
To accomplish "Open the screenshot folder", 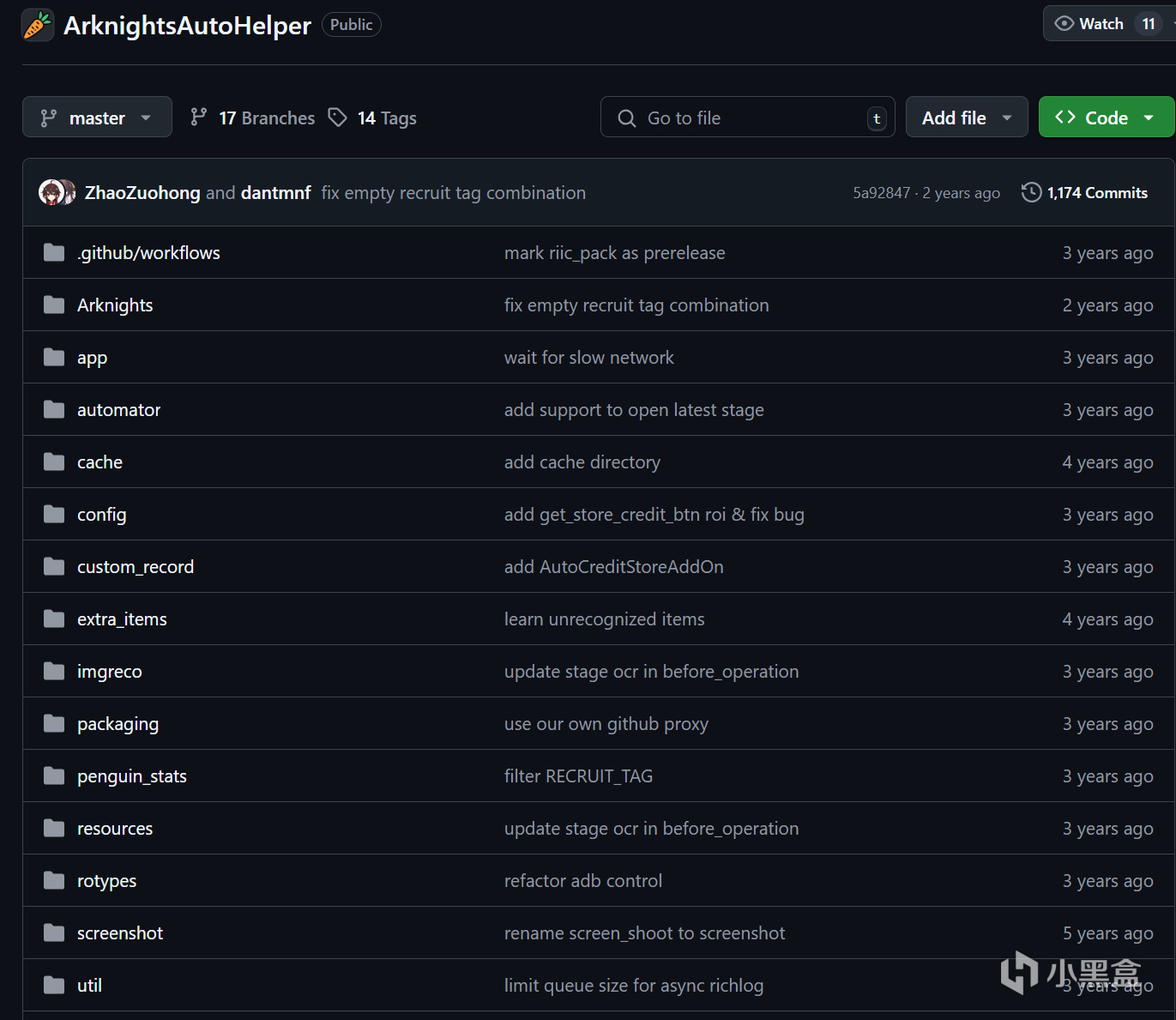I will pyautogui.click(x=120, y=933).
